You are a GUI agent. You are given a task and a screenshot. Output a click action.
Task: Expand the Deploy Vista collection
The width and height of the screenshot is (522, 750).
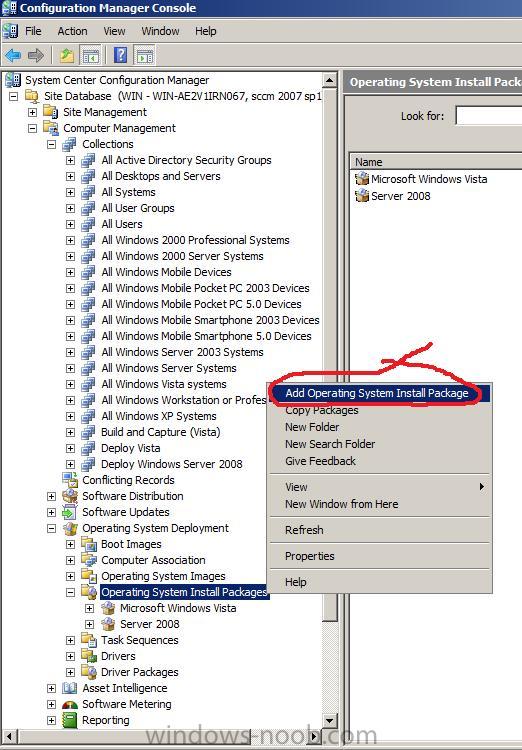70,448
